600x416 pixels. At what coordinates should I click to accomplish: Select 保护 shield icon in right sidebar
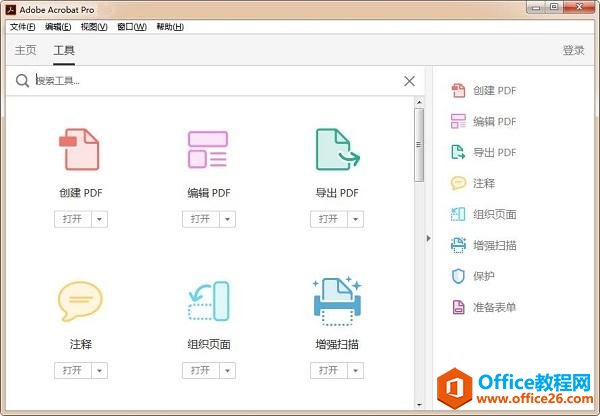tap(458, 276)
